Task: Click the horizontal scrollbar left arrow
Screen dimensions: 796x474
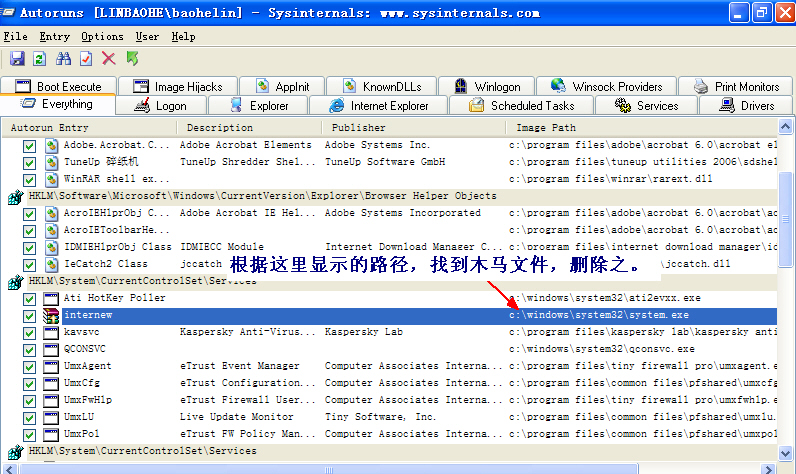Action: point(9,468)
